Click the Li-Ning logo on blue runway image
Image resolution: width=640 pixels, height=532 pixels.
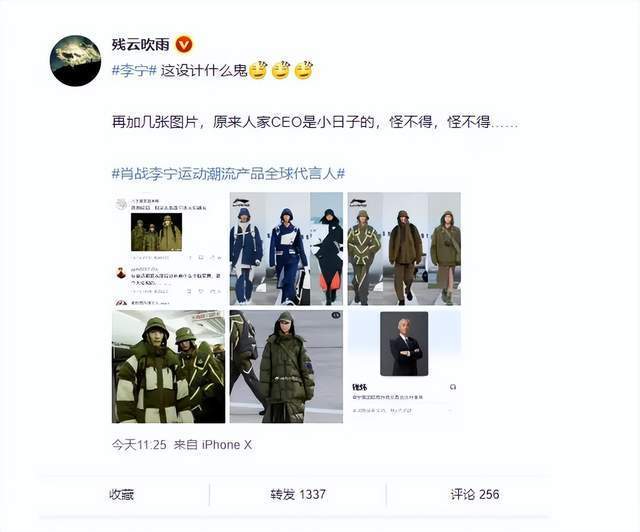pyautogui.click(x=241, y=200)
